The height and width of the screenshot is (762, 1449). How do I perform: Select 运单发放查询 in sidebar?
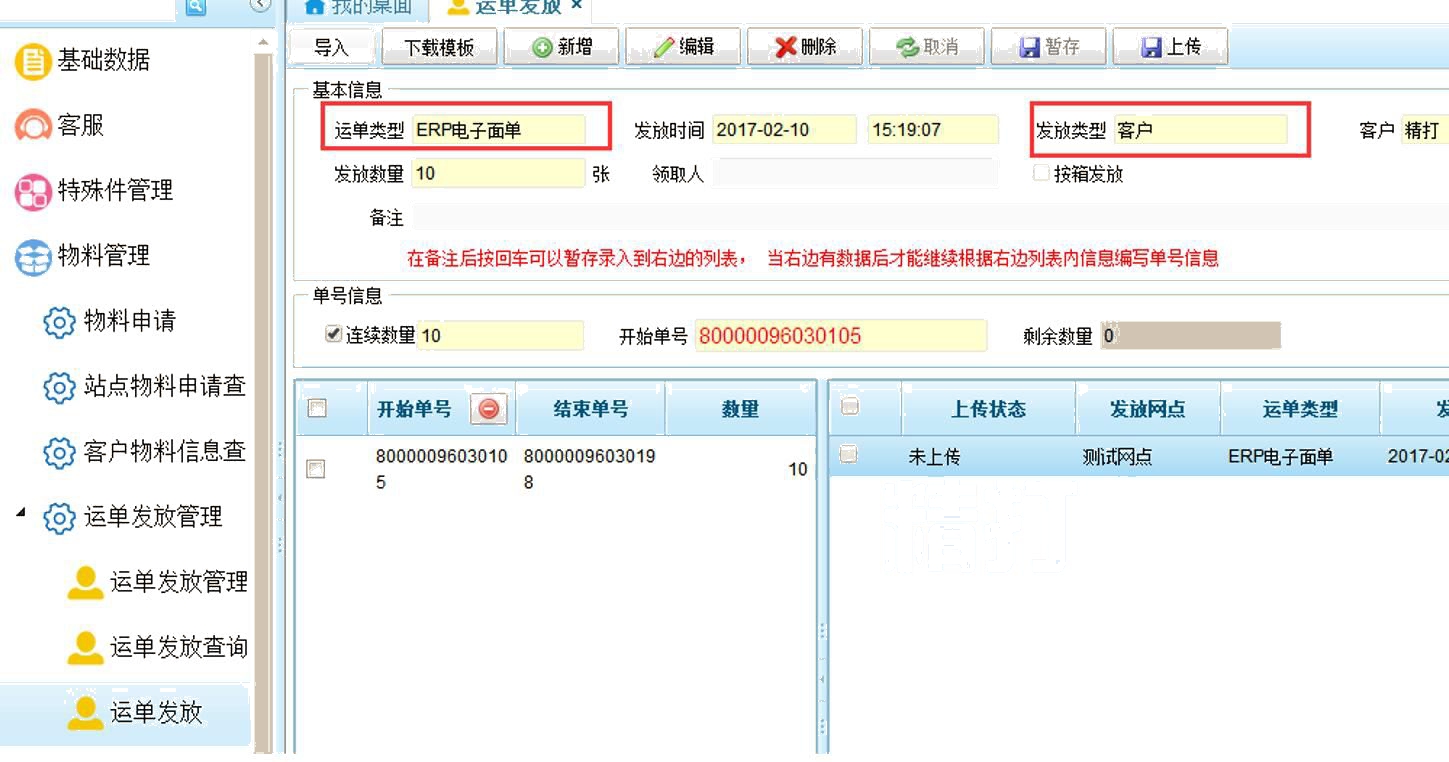coord(178,648)
